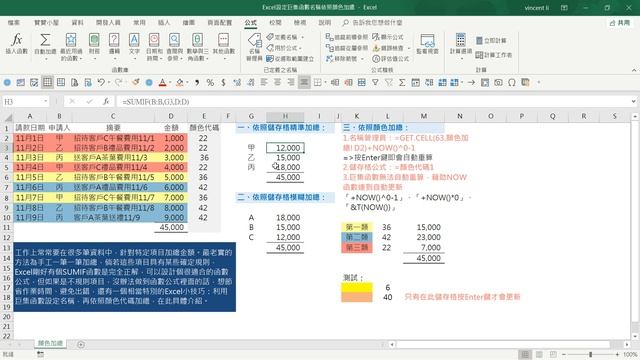Click the Insert Function fx button

tap(16, 44)
